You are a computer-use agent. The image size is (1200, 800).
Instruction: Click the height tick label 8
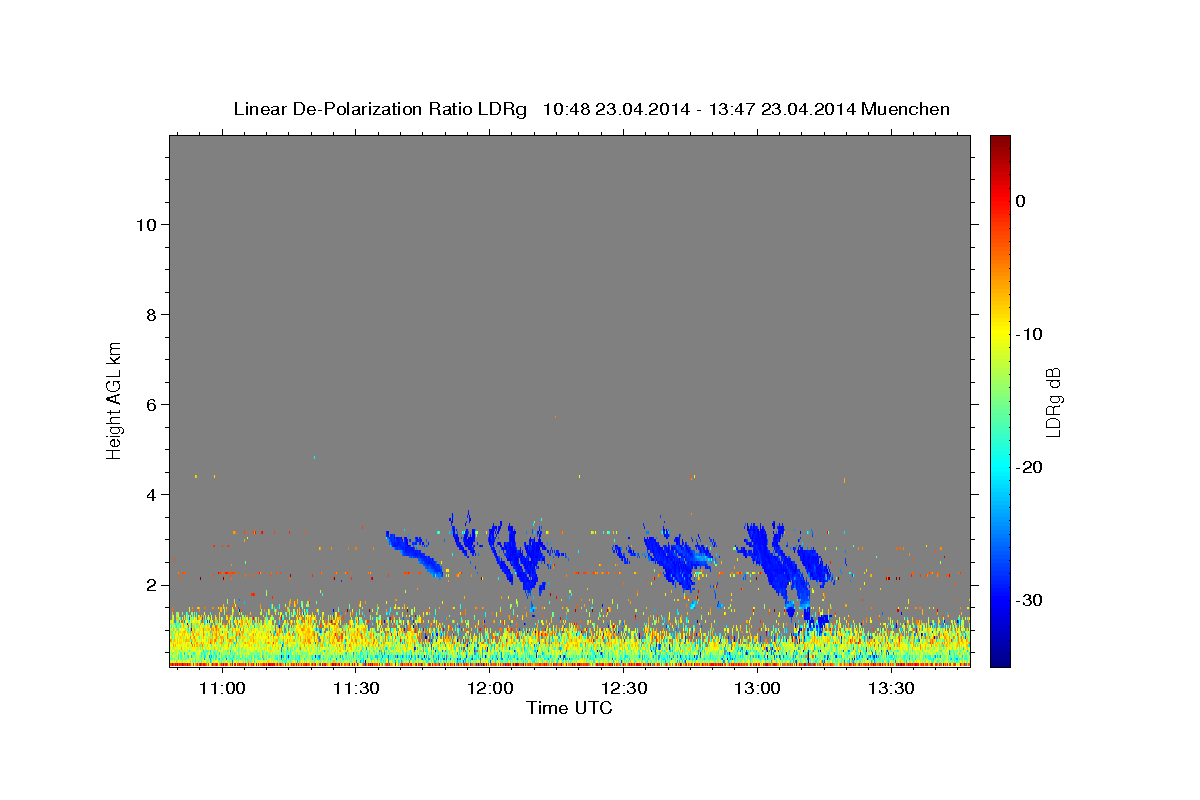pos(151,314)
